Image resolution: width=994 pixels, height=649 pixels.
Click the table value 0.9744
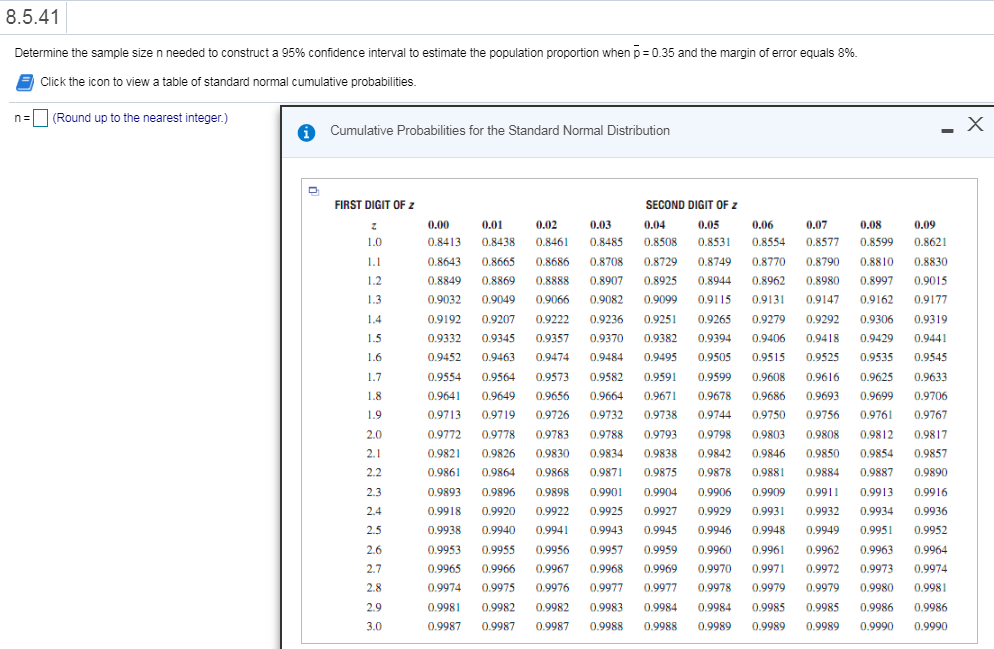click(714, 415)
